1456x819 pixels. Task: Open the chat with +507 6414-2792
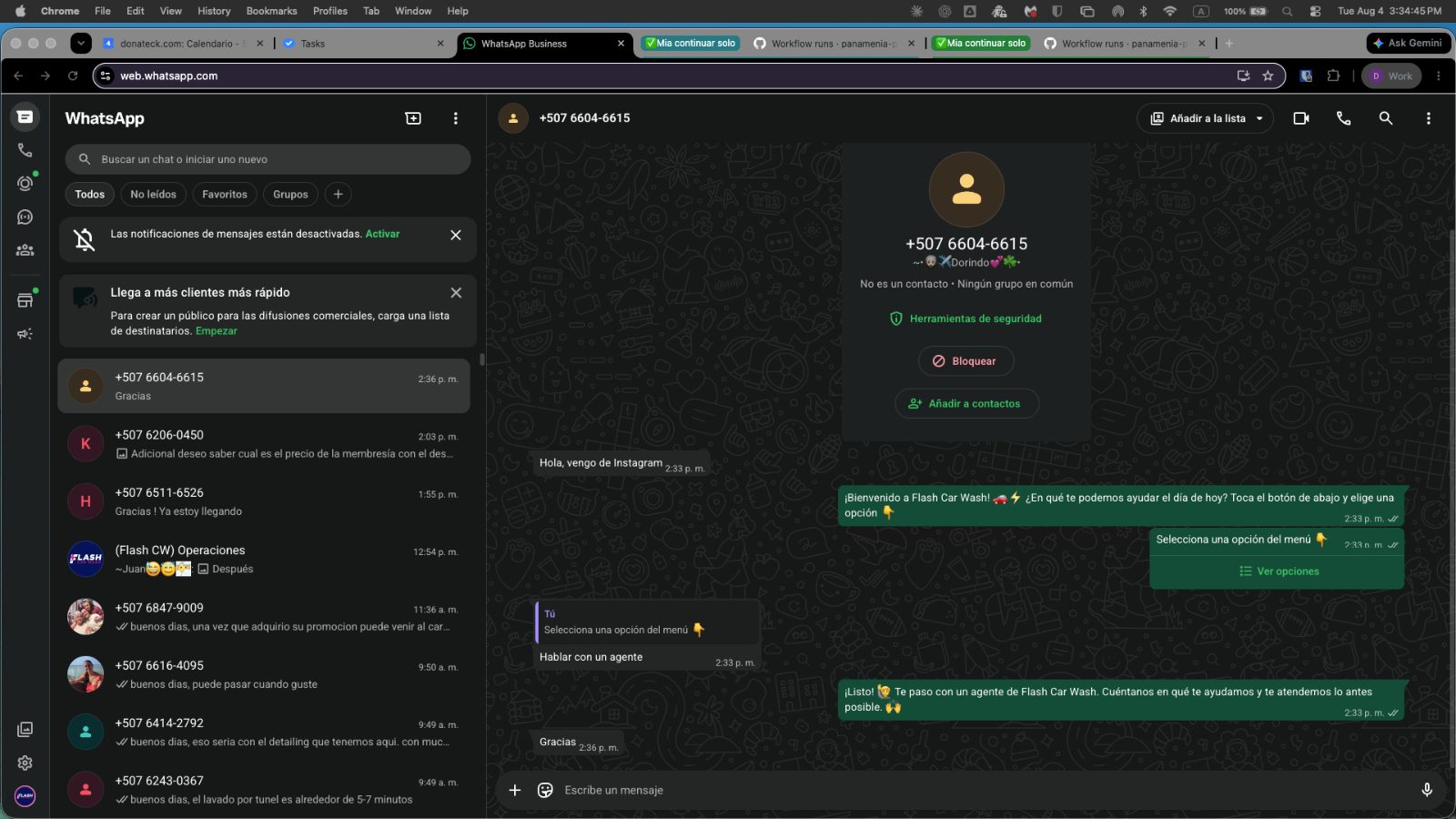(264, 732)
